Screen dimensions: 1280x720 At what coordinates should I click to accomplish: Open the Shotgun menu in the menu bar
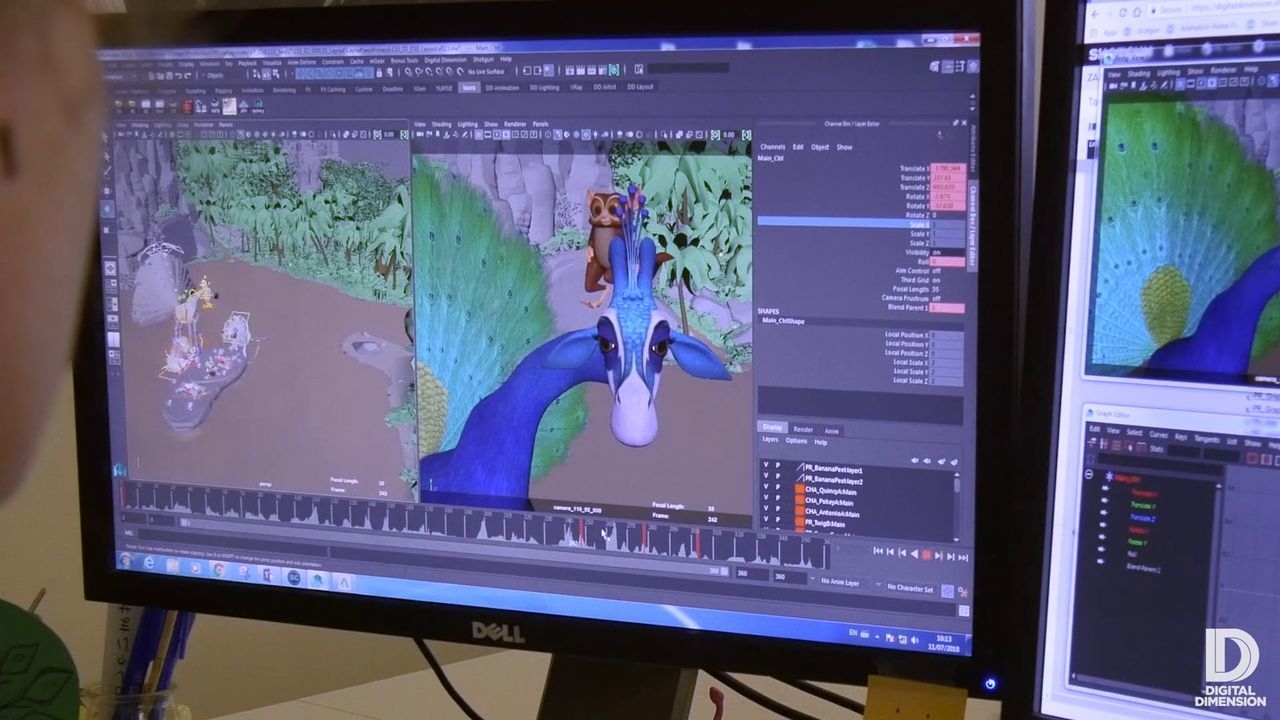(483, 60)
